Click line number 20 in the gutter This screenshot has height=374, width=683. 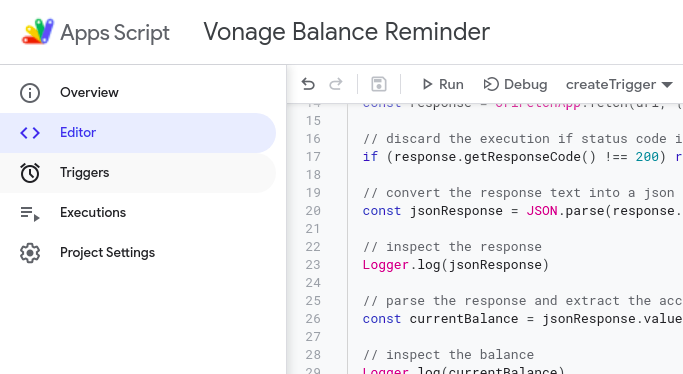click(313, 211)
